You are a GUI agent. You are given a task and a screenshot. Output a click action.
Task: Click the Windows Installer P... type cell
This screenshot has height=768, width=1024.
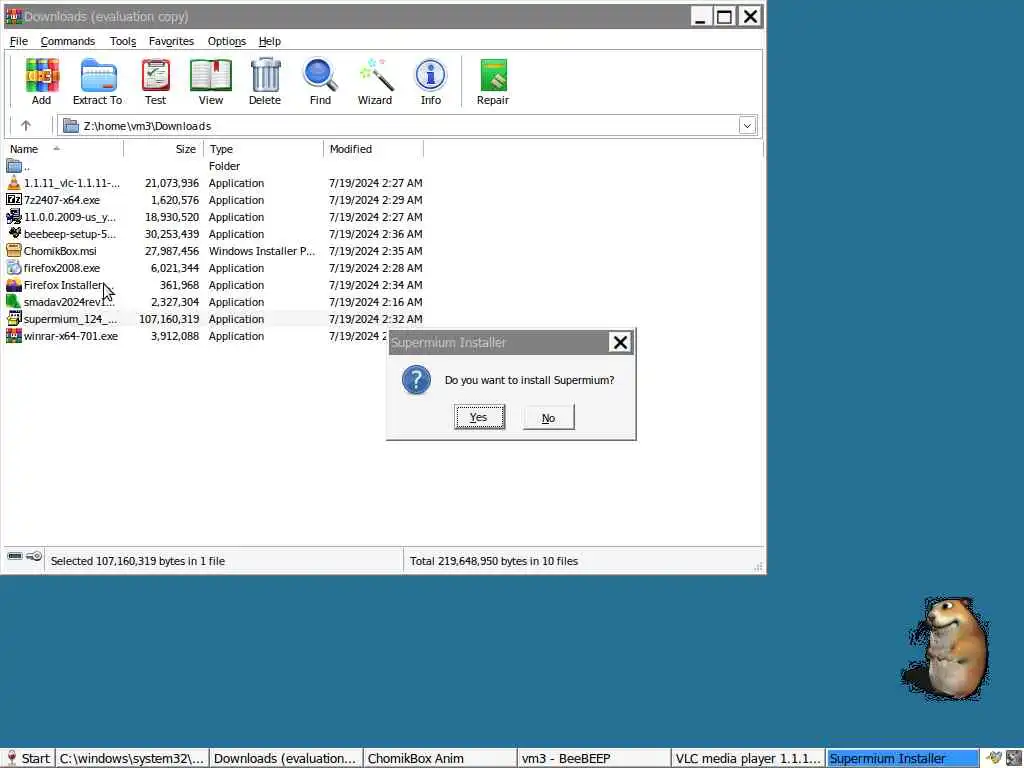tap(262, 251)
